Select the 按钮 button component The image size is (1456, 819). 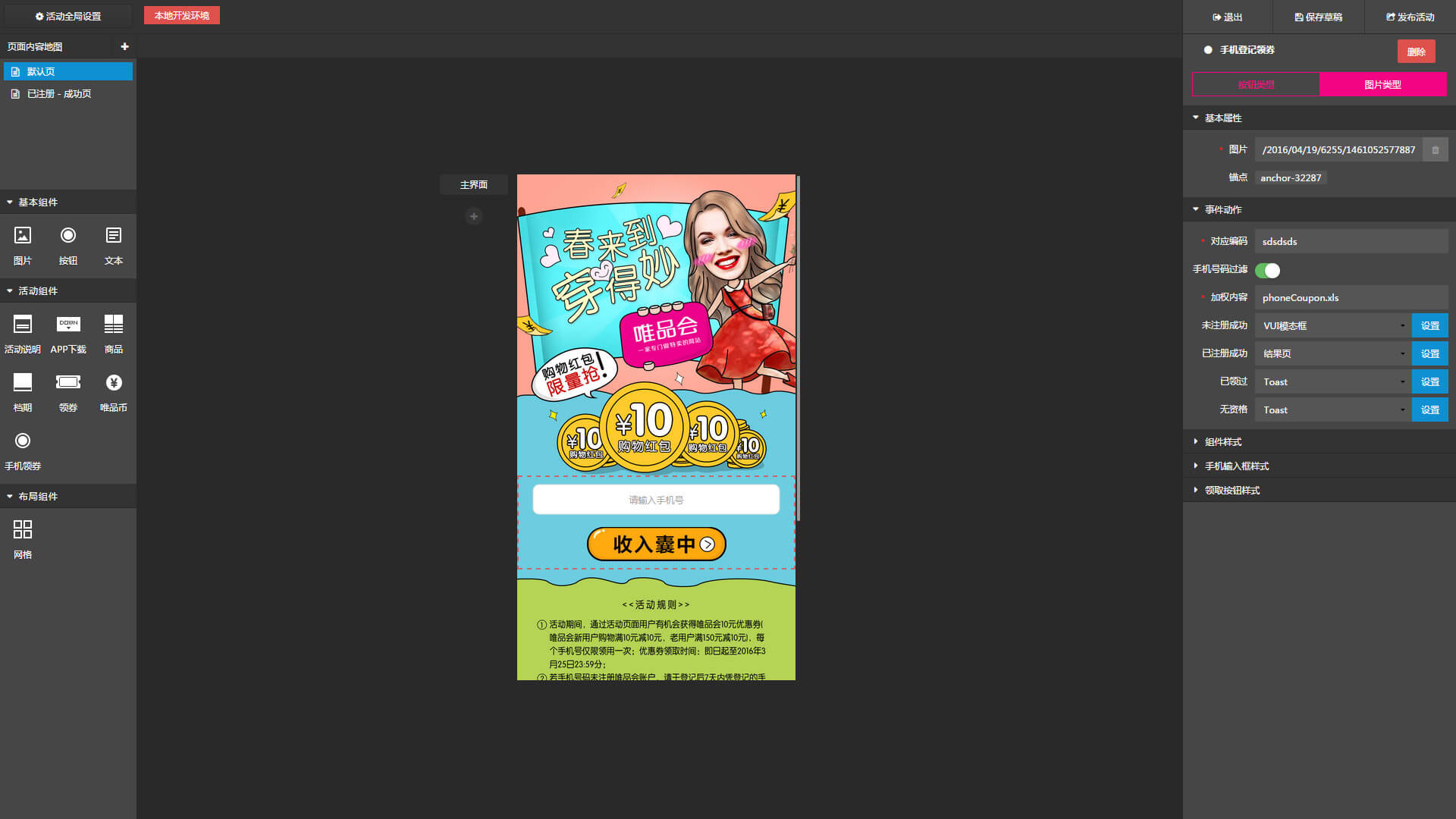pyautogui.click(x=68, y=246)
